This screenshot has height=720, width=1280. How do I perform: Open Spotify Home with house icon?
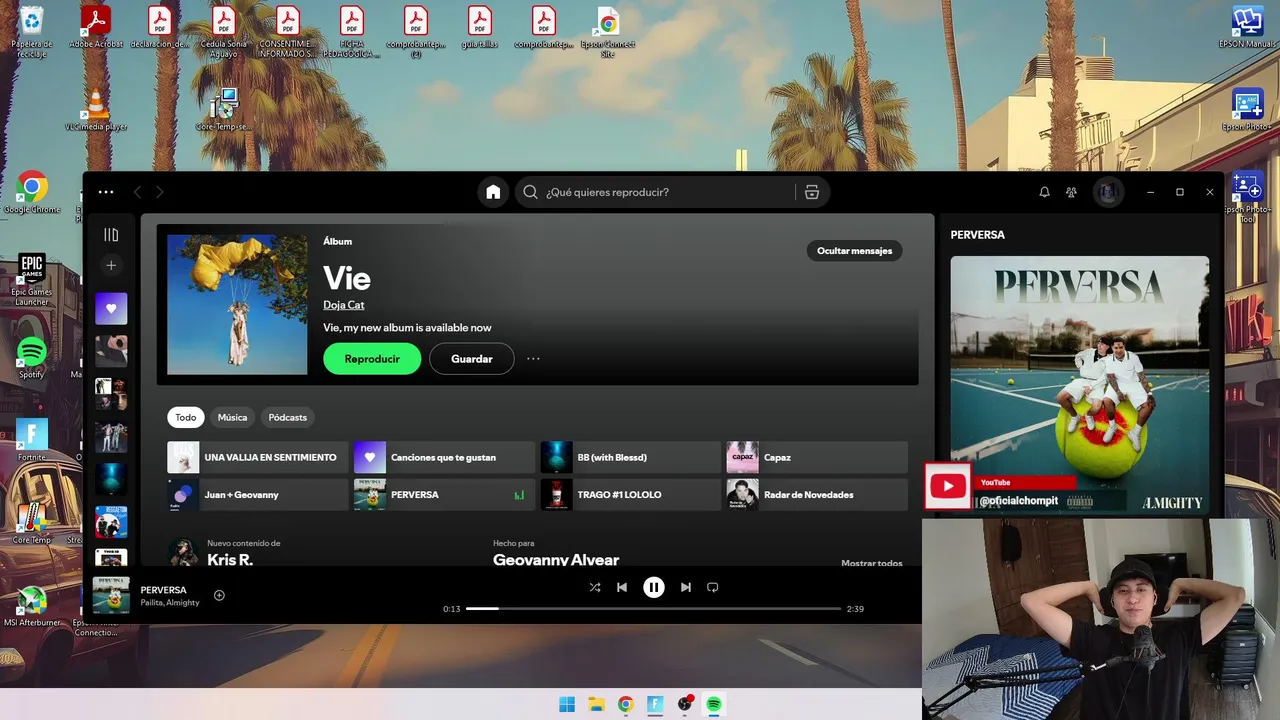point(493,192)
